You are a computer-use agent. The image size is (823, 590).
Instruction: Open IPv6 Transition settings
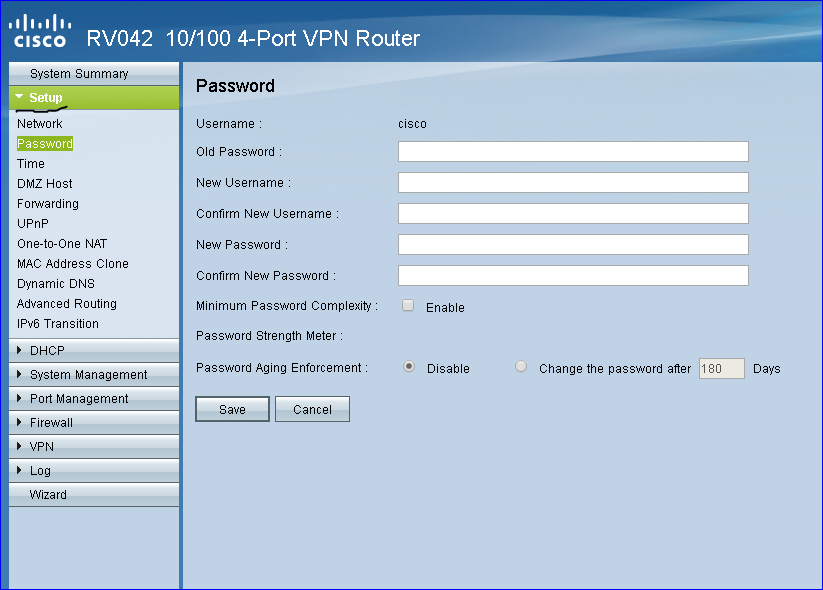[x=58, y=324]
